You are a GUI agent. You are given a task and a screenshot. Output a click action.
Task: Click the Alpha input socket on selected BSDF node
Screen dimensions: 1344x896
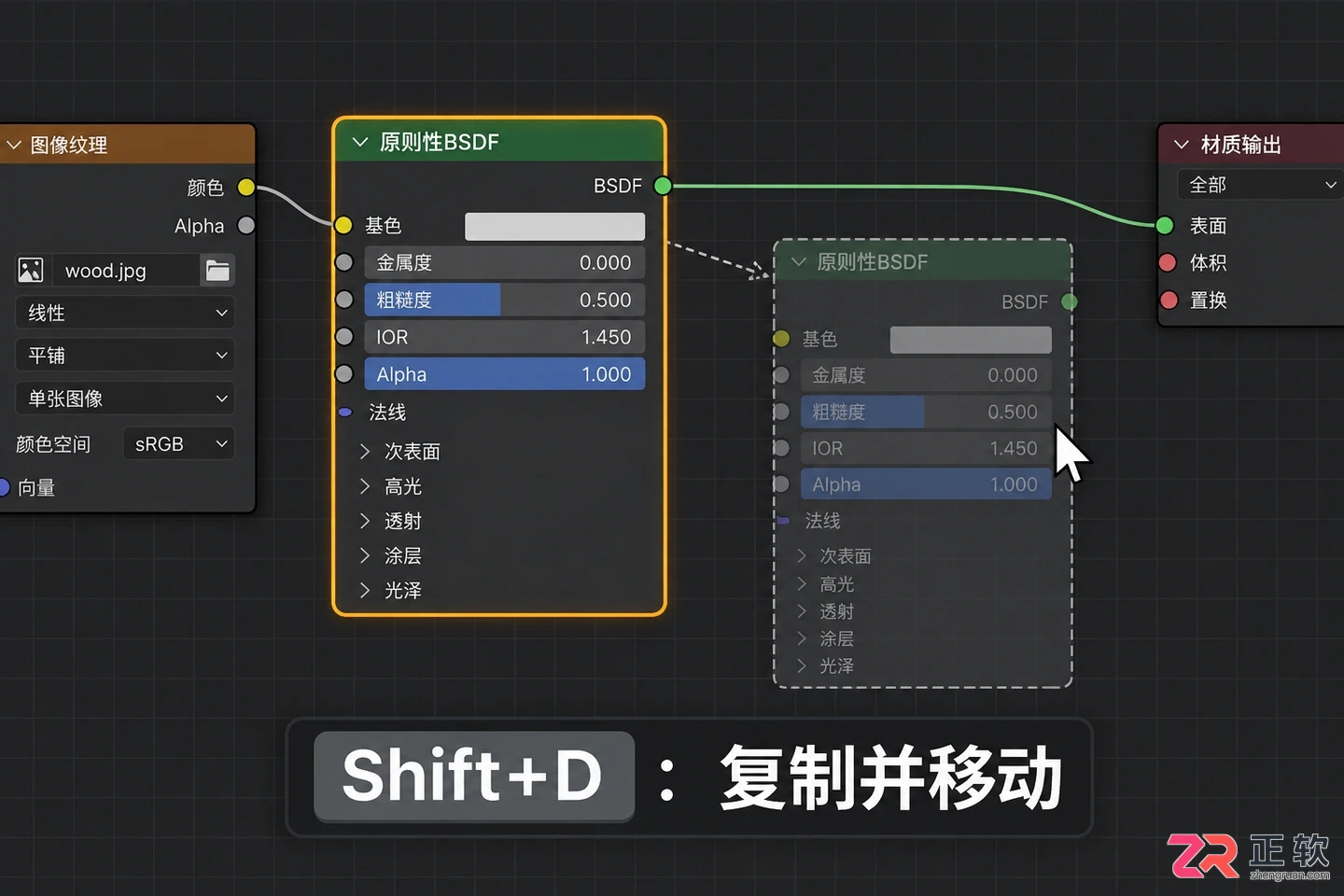pos(343,374)
